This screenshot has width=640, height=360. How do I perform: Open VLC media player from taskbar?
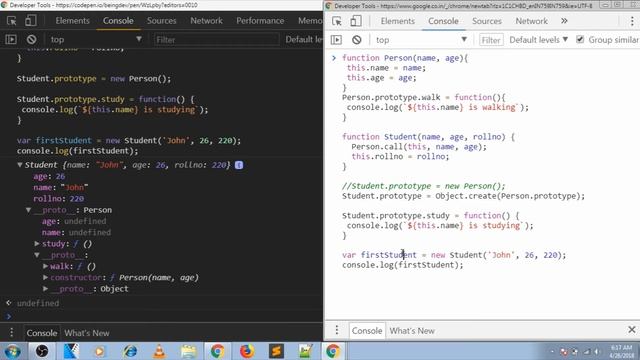(x=160, y=351)
